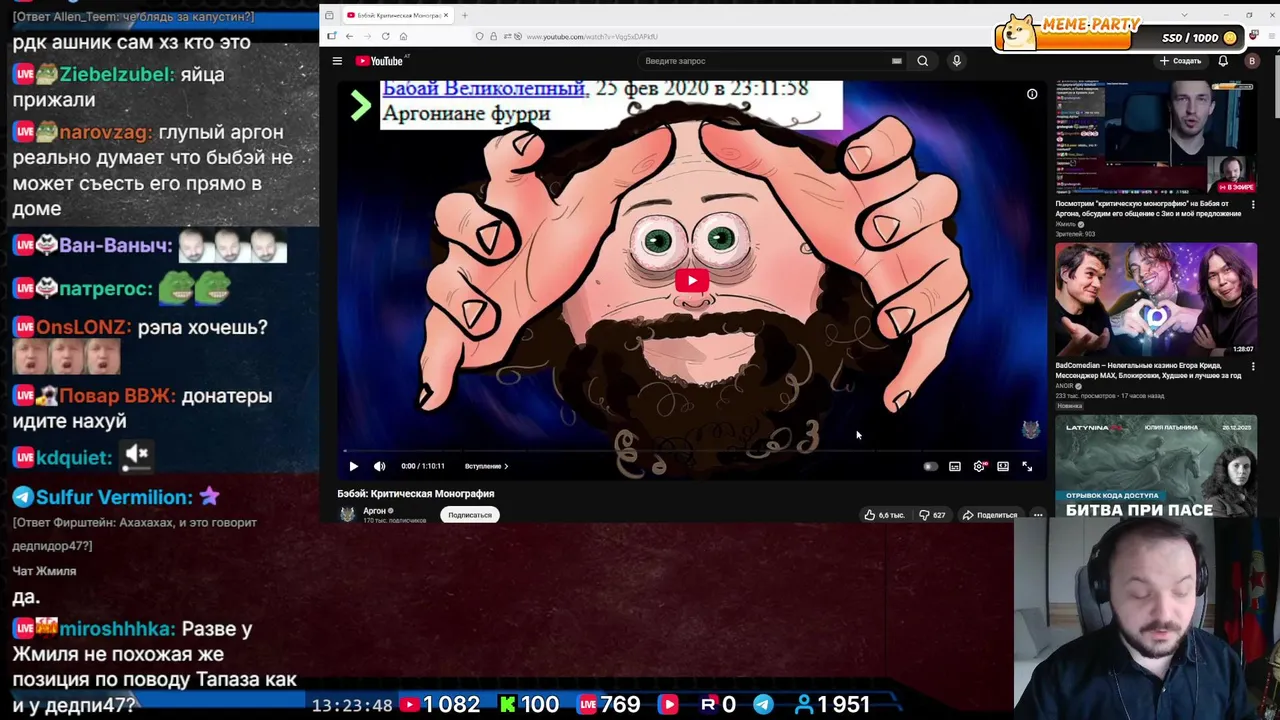Toggle subtitles in the player
Screen dimensions: 1280x720
coord(955,466)
